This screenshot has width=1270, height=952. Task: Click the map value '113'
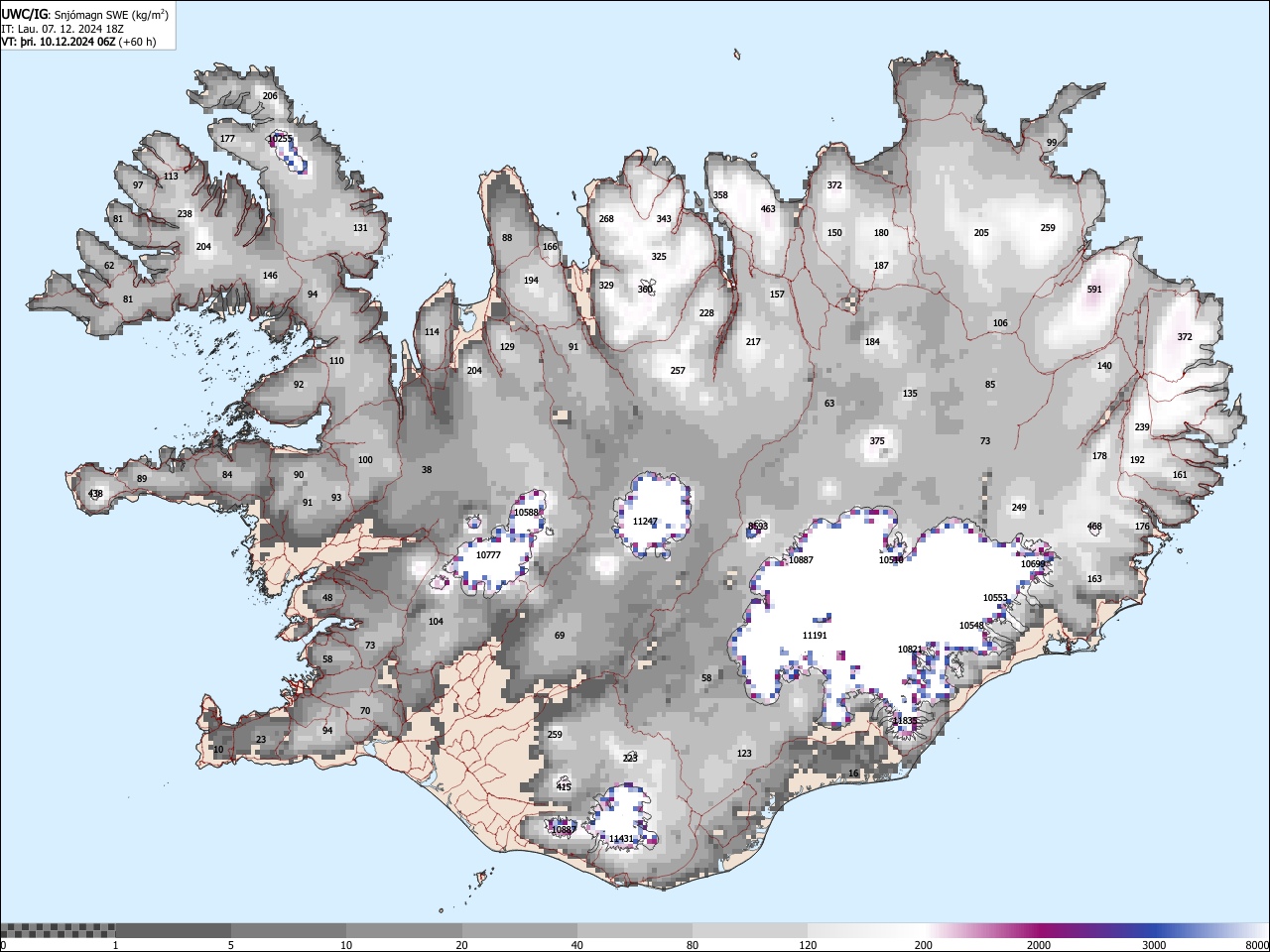171,177
